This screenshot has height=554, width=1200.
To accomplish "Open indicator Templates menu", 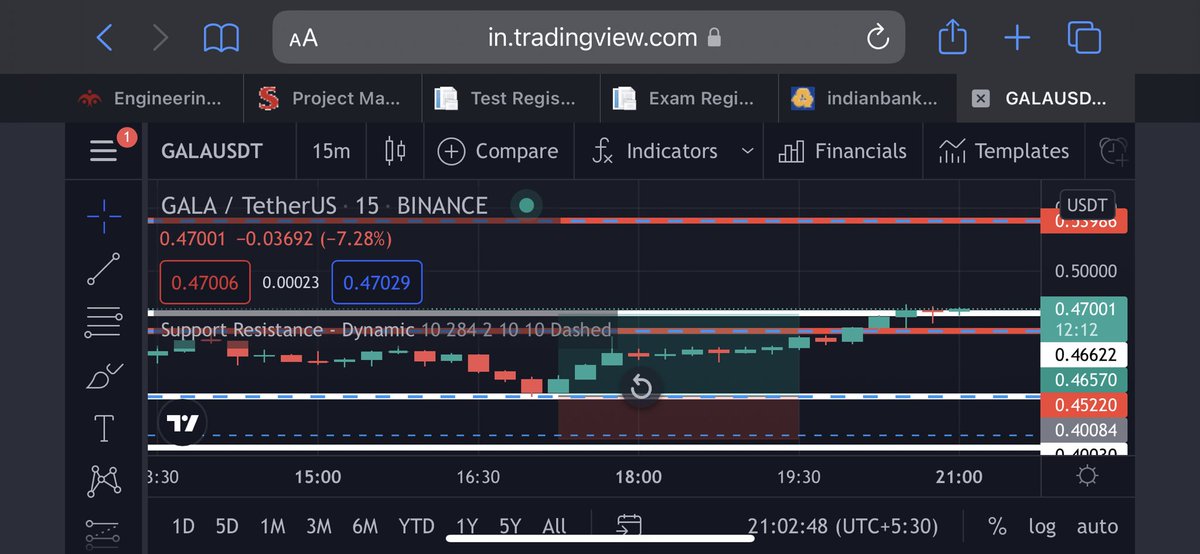I will point(1003,151).
